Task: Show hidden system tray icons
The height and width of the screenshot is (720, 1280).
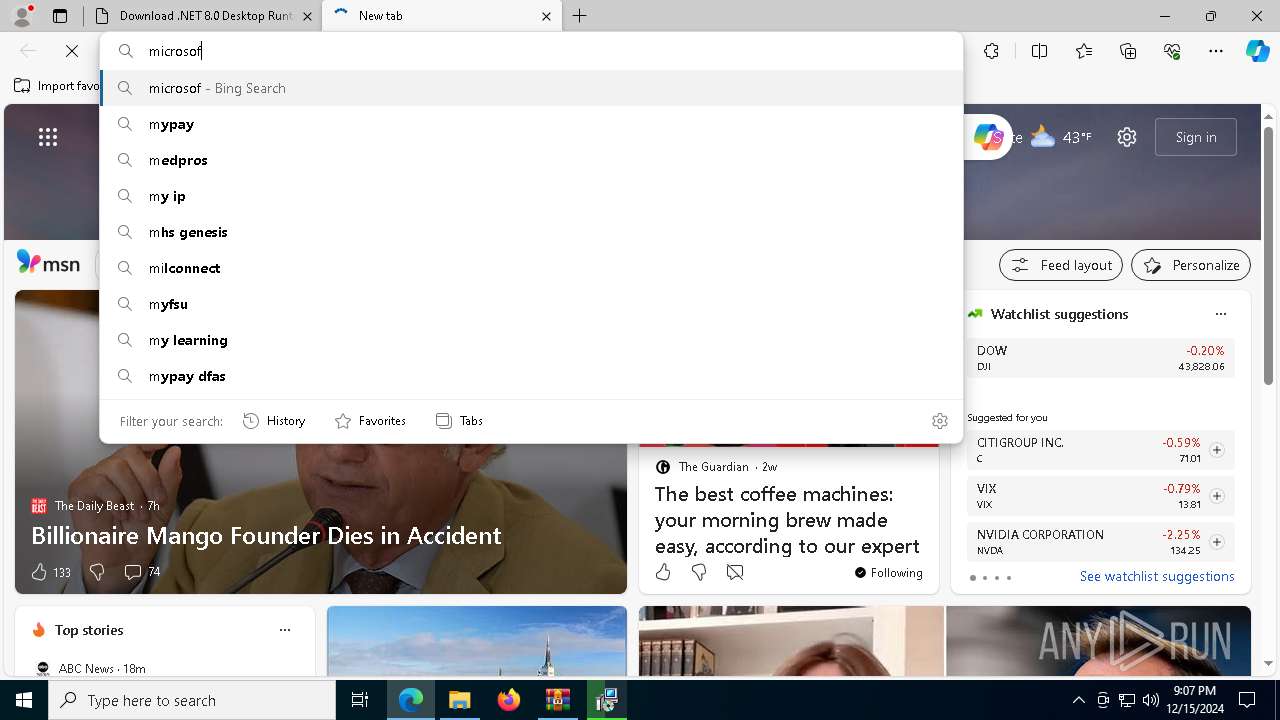Action: [x=1078, y=700]
